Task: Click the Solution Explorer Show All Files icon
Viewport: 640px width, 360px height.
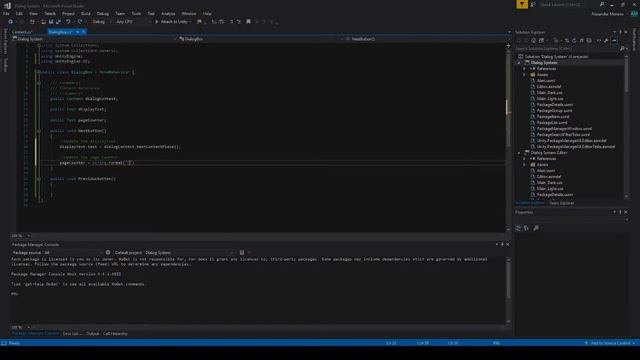Action: 589,40
